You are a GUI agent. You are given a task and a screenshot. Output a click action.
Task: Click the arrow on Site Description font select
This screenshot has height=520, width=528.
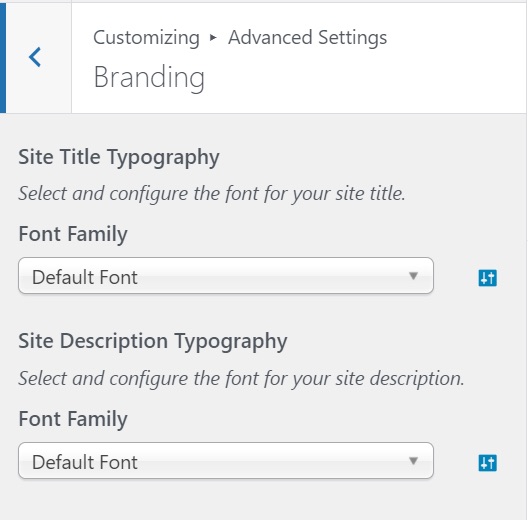tap(414, 460)
